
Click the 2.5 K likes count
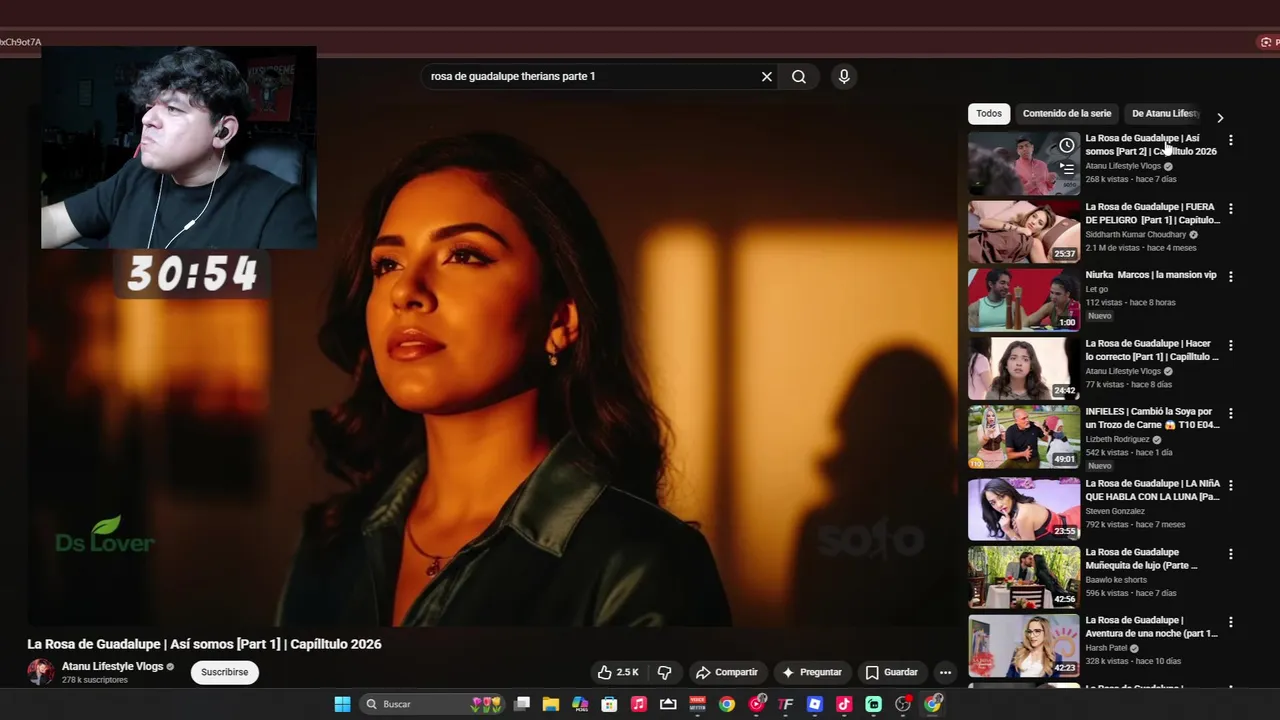point(628,672)
